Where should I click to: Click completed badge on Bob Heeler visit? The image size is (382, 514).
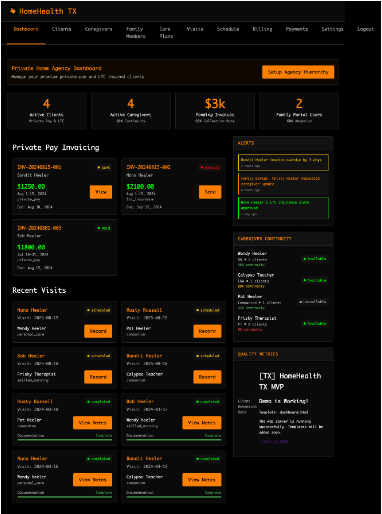click(208, 402)
